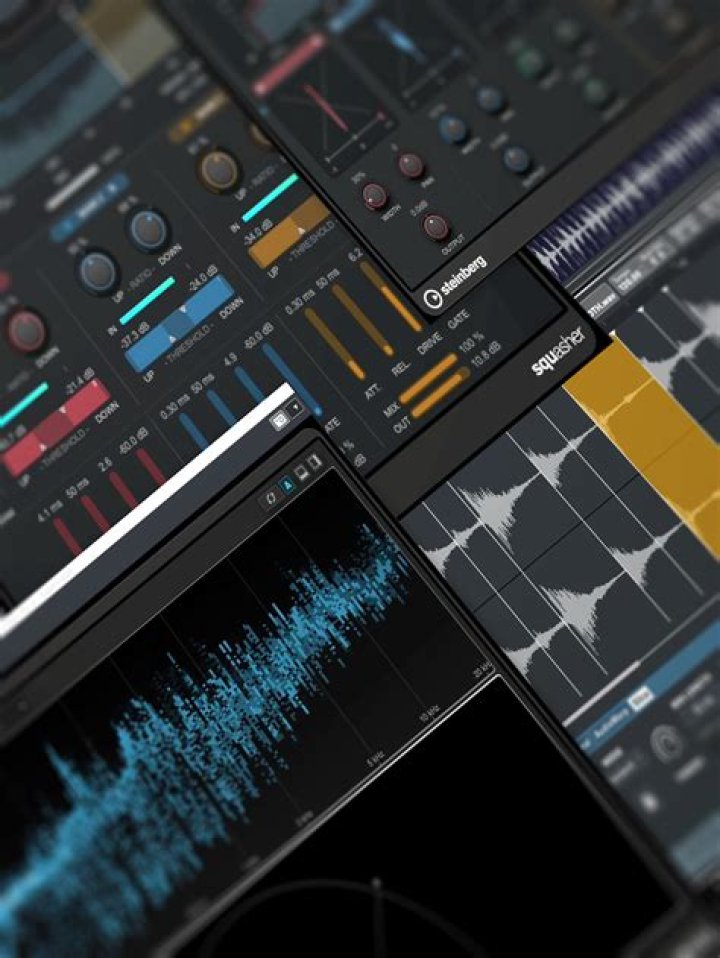Click the red band ratio knob in Squasher
The height and width of the screenshot is (958, 720).
click(26, 331)
